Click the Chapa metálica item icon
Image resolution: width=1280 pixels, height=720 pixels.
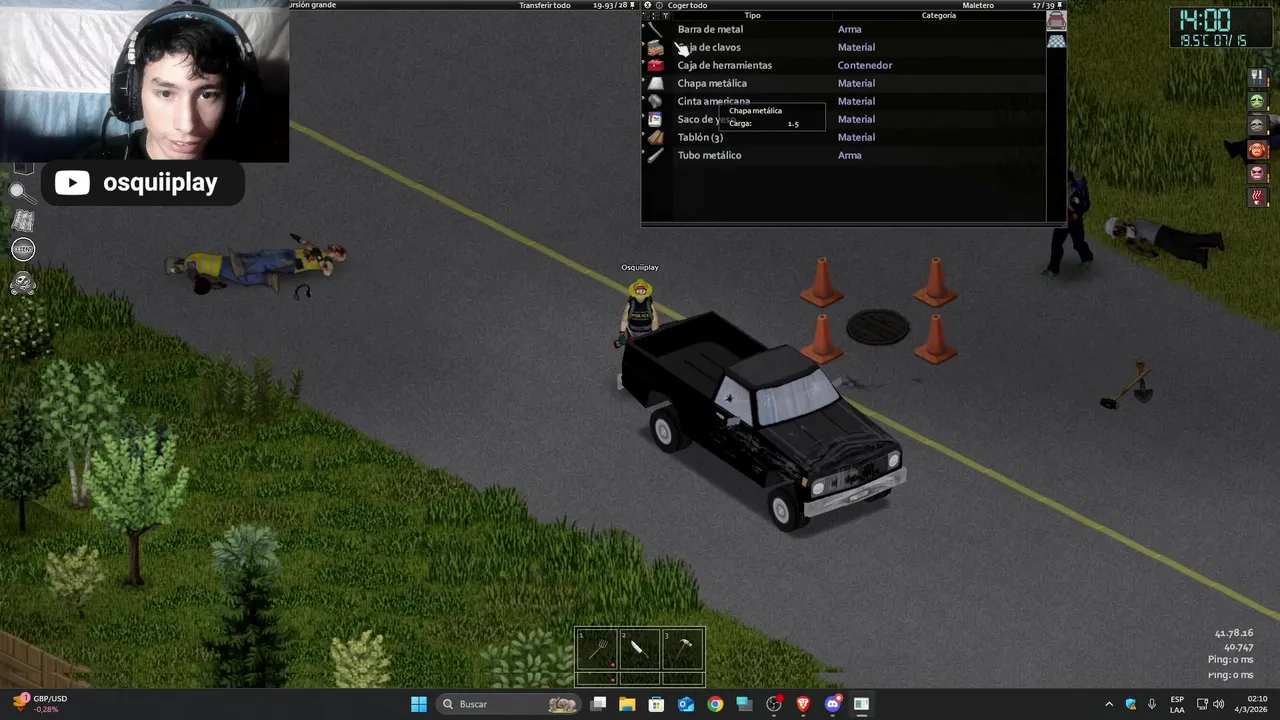click(x=655, y=83)
